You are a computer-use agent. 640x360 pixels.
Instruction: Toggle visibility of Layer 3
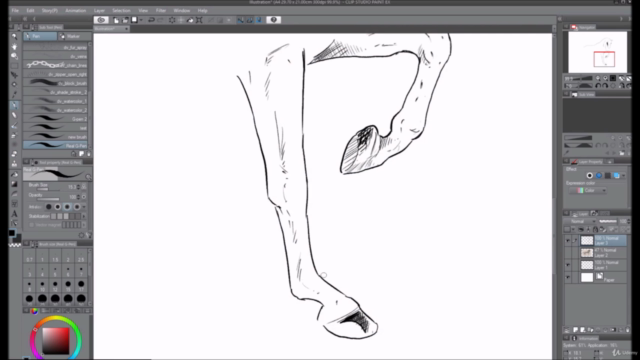tap(568, 241)
